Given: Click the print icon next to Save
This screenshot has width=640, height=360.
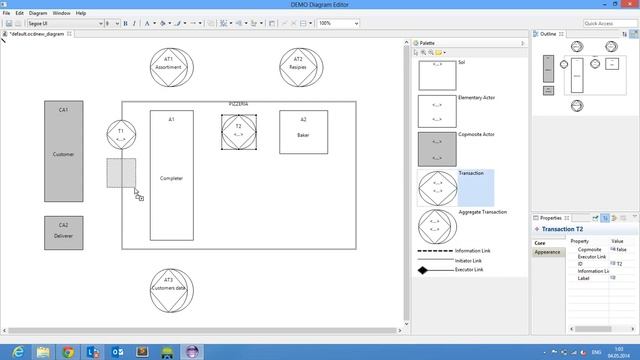Looking at the screenshot, I should 18,24.
